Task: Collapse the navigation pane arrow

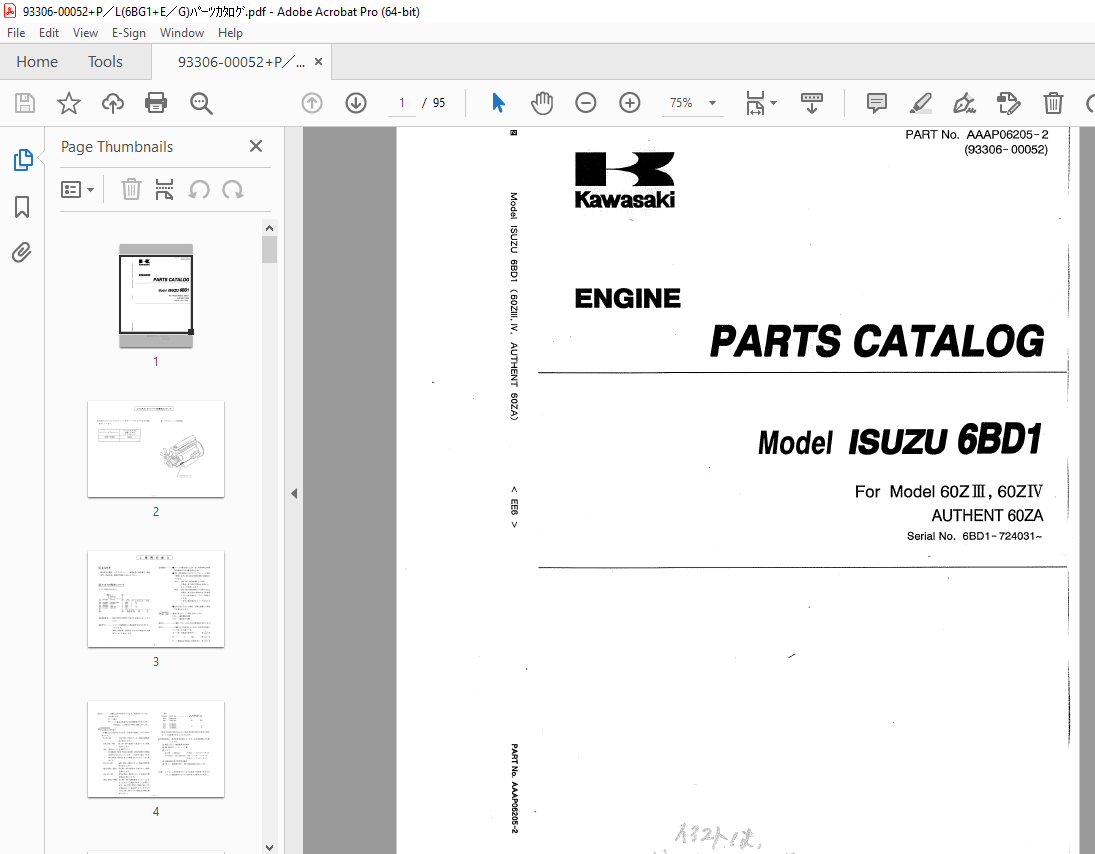Action: pos(294,494)
